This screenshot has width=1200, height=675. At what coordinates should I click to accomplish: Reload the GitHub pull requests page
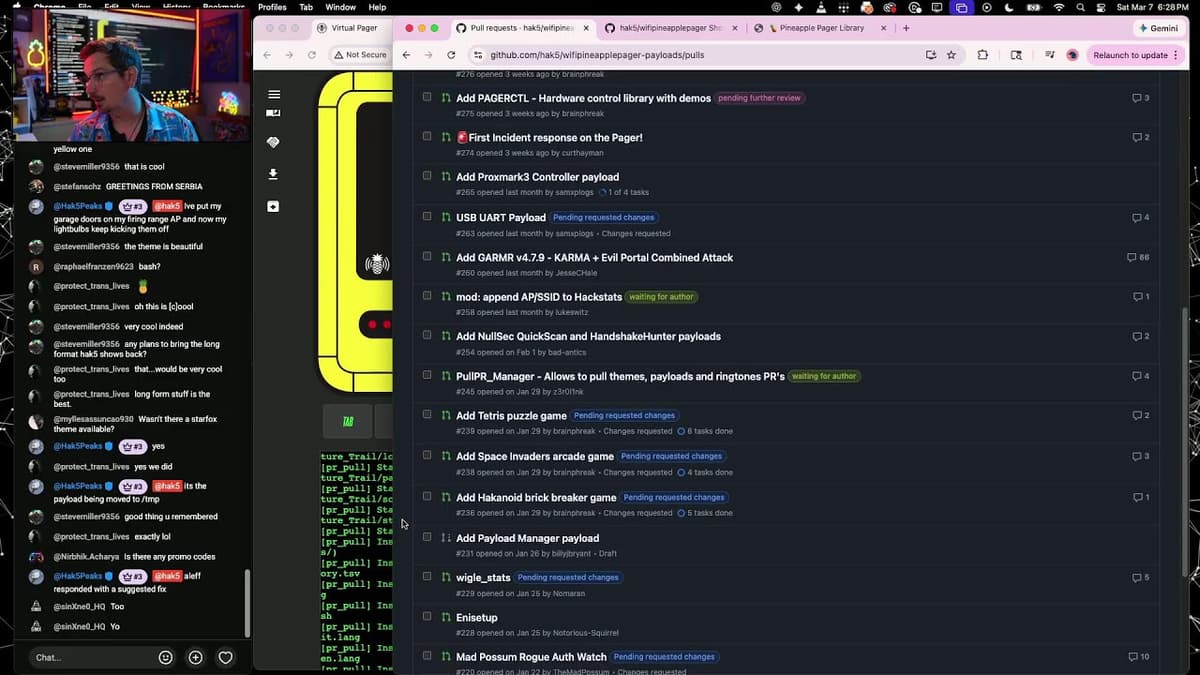pyautogui.click(x=451, y=55)
